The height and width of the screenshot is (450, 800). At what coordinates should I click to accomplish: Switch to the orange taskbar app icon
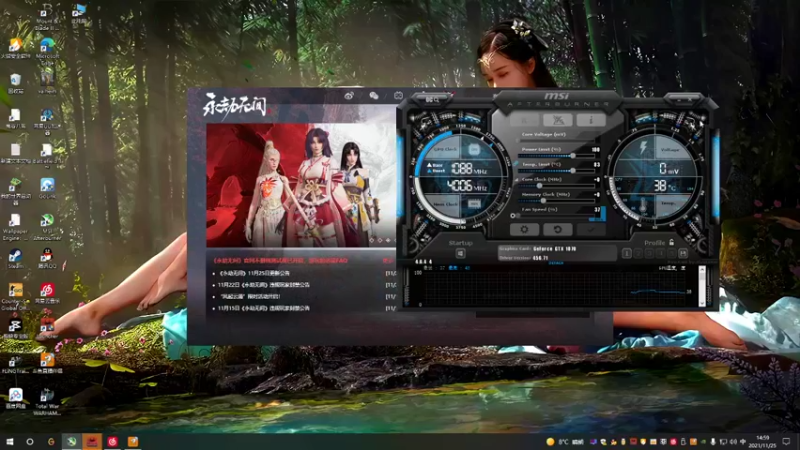pyautogui.click(x=133, y=441)
